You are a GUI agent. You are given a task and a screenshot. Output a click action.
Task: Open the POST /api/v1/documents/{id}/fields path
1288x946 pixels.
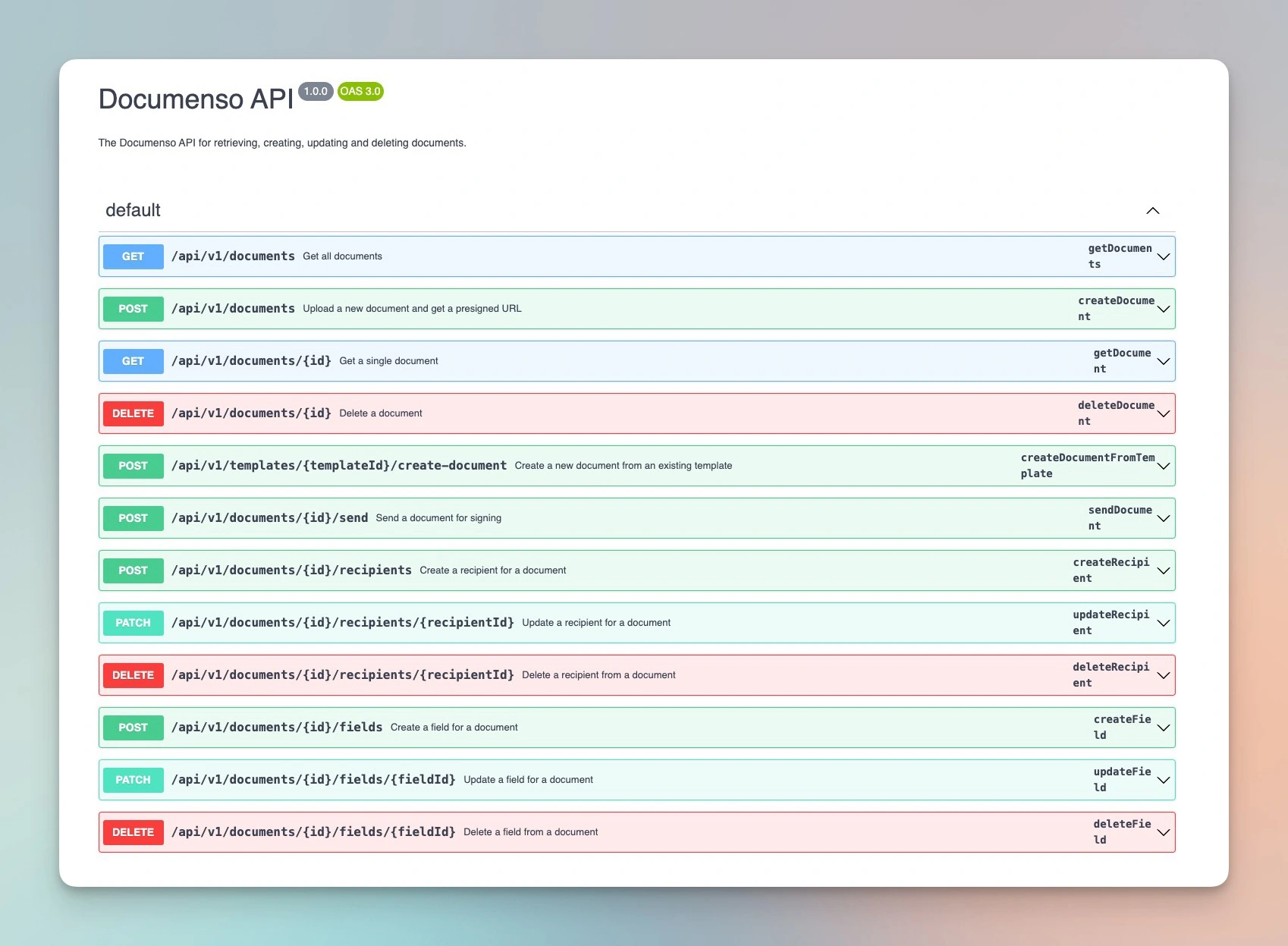[x=277, y=728]
